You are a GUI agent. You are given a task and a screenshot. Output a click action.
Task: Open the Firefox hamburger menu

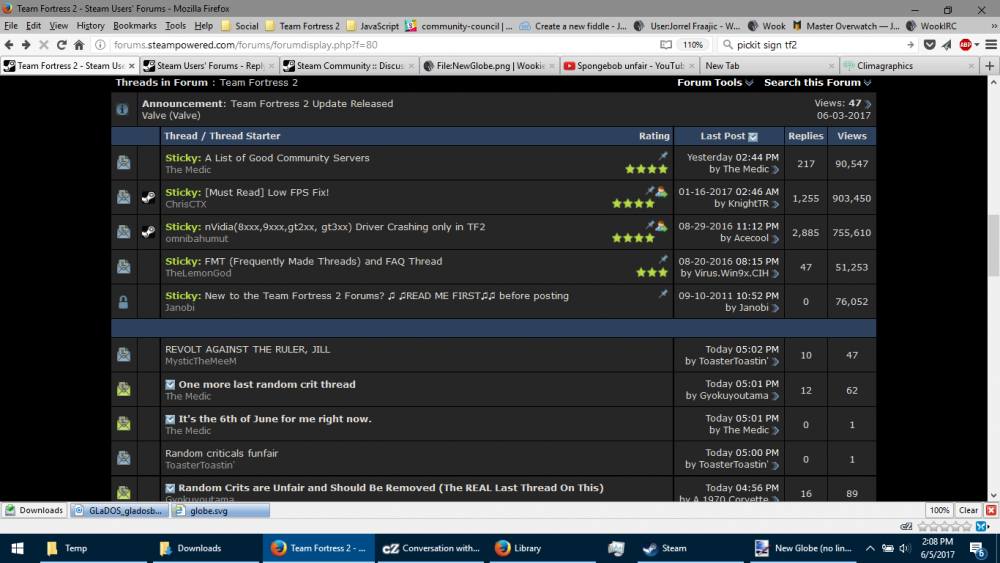click(991, 45)
